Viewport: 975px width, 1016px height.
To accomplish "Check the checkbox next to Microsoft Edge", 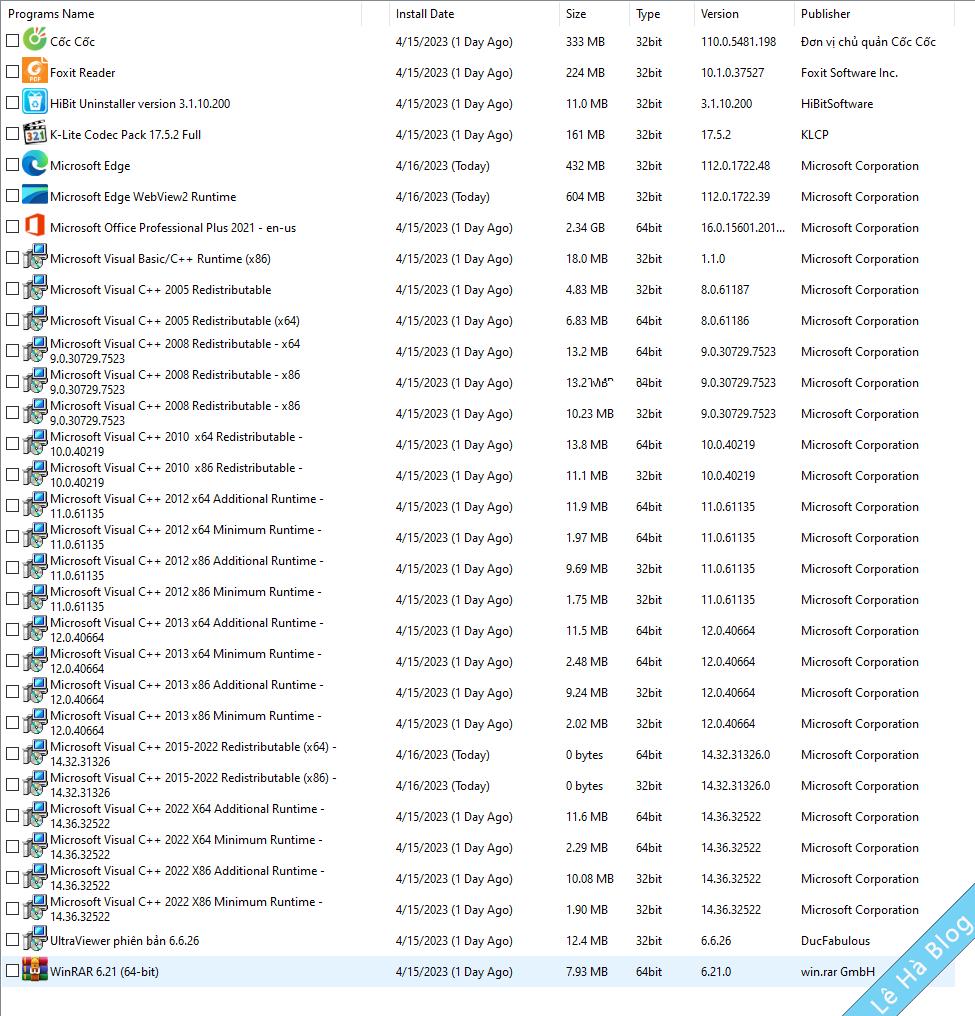I will coord(12,165).
